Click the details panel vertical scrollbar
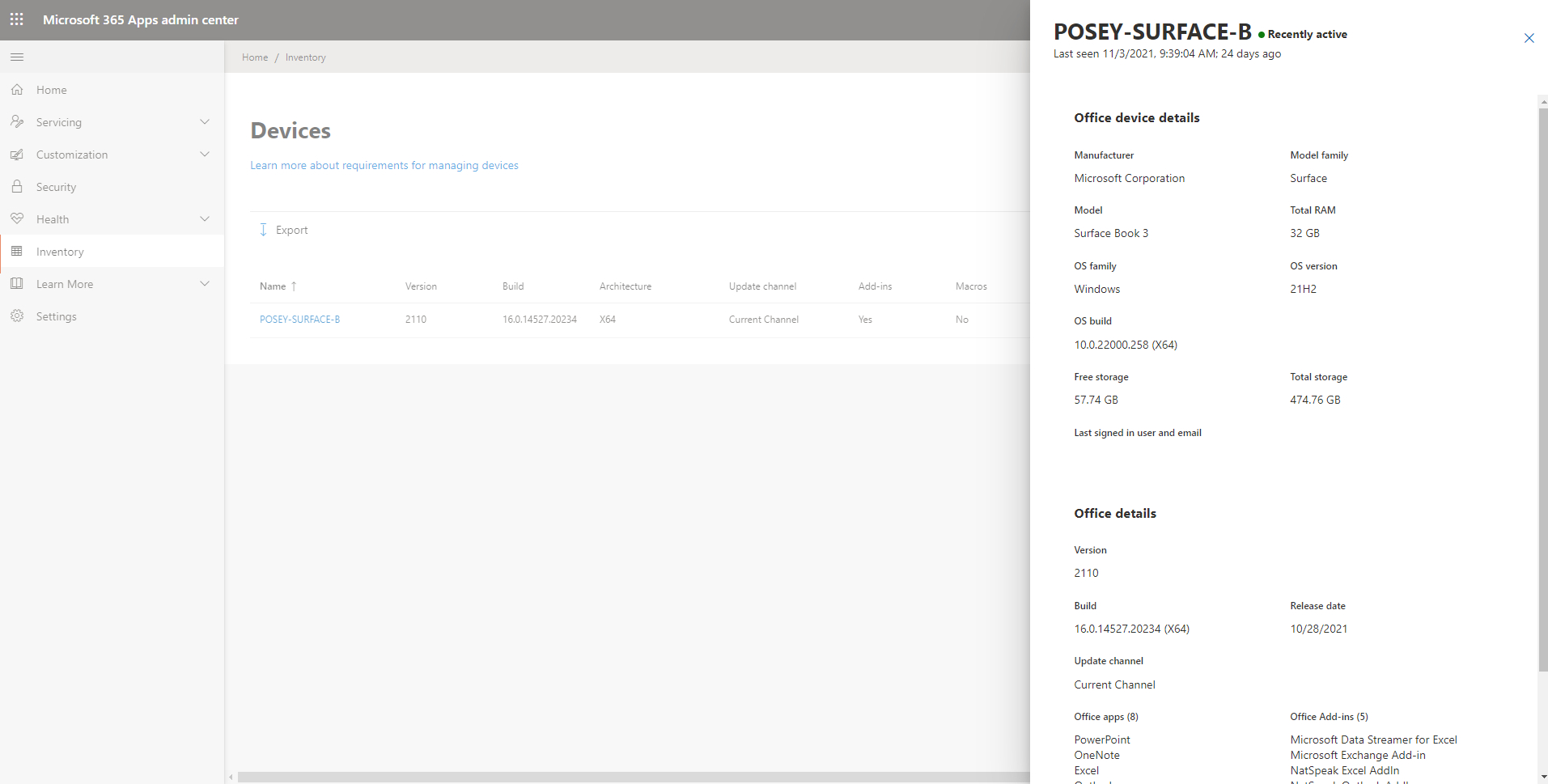 (x=1542, y=388)
